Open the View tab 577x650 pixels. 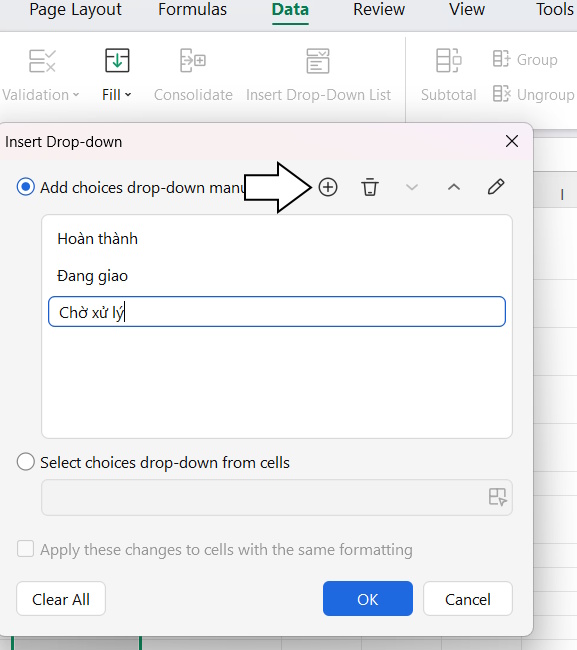[x=467, y=10]
